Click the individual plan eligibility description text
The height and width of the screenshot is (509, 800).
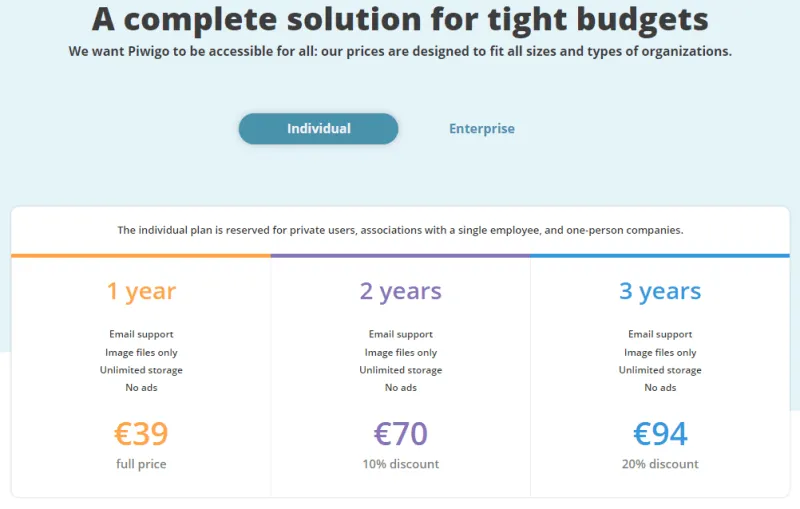[x=400, y=230]
